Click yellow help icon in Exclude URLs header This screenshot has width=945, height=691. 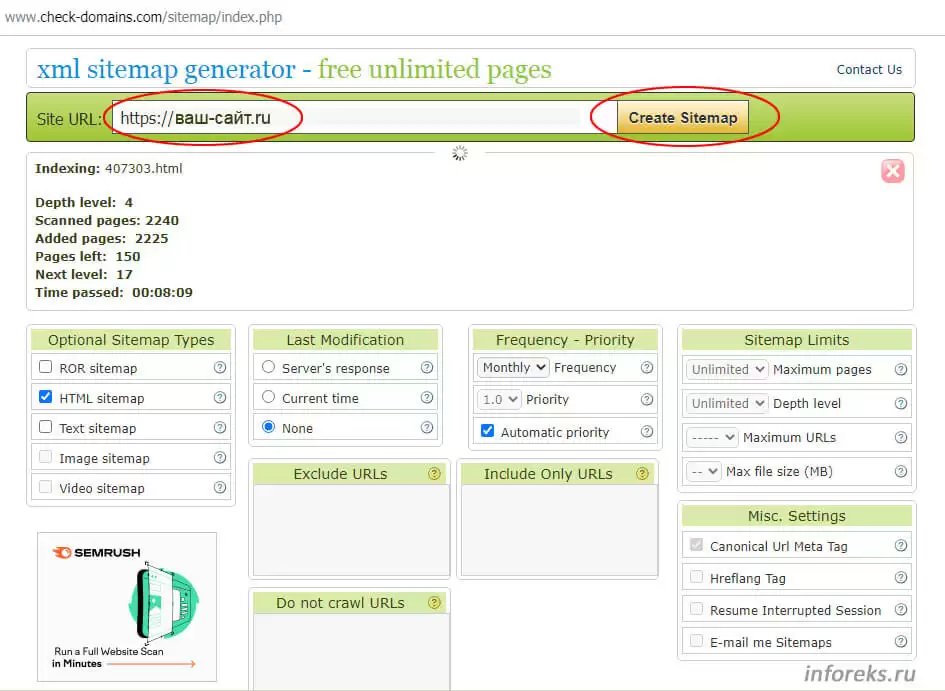[x=434, y=474]
